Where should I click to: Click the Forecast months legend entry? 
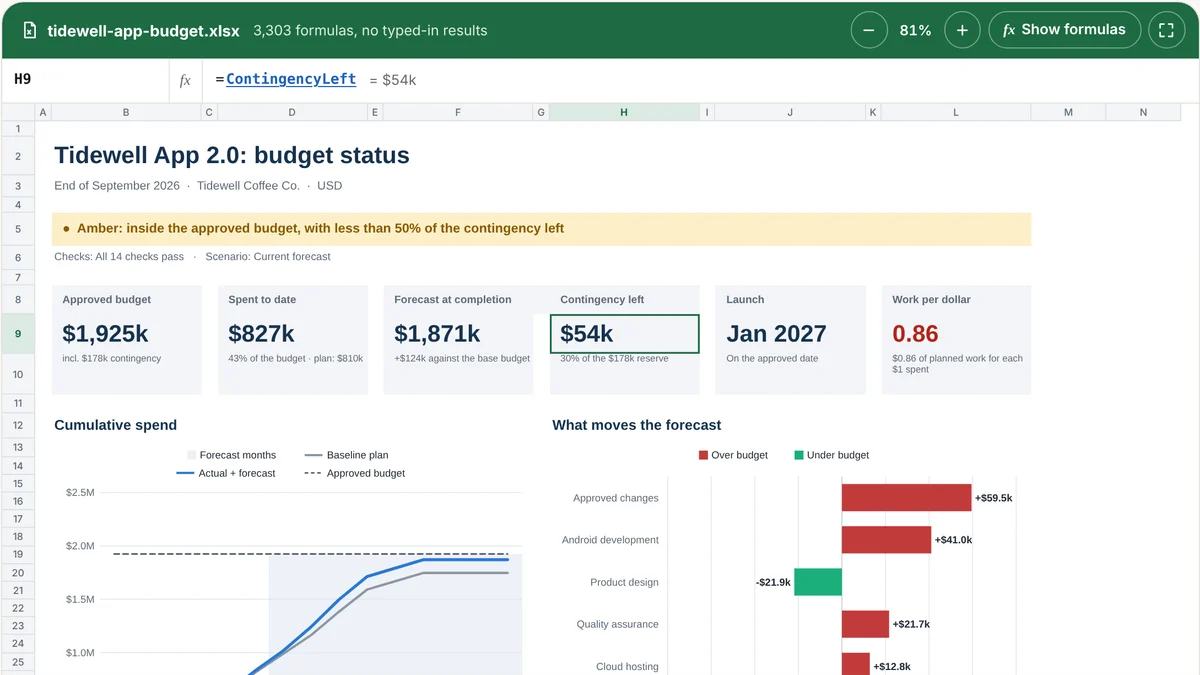pos(232,455)
